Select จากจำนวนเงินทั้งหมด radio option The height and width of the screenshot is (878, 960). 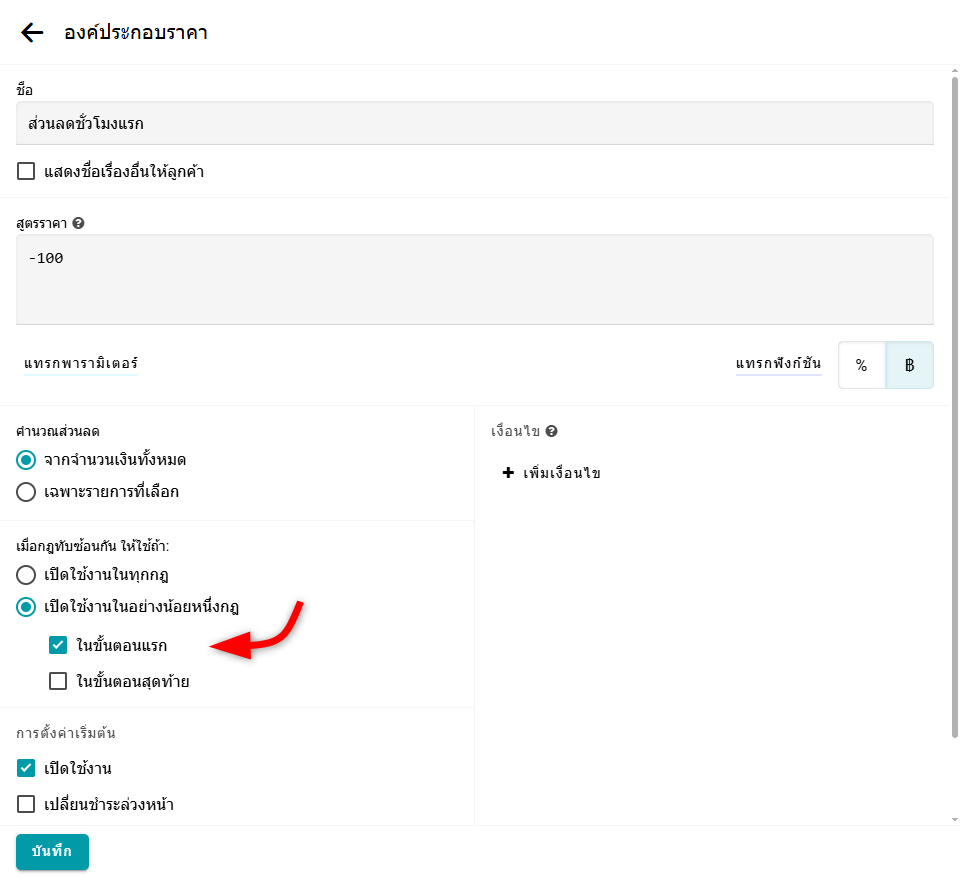tap(26, 460)
